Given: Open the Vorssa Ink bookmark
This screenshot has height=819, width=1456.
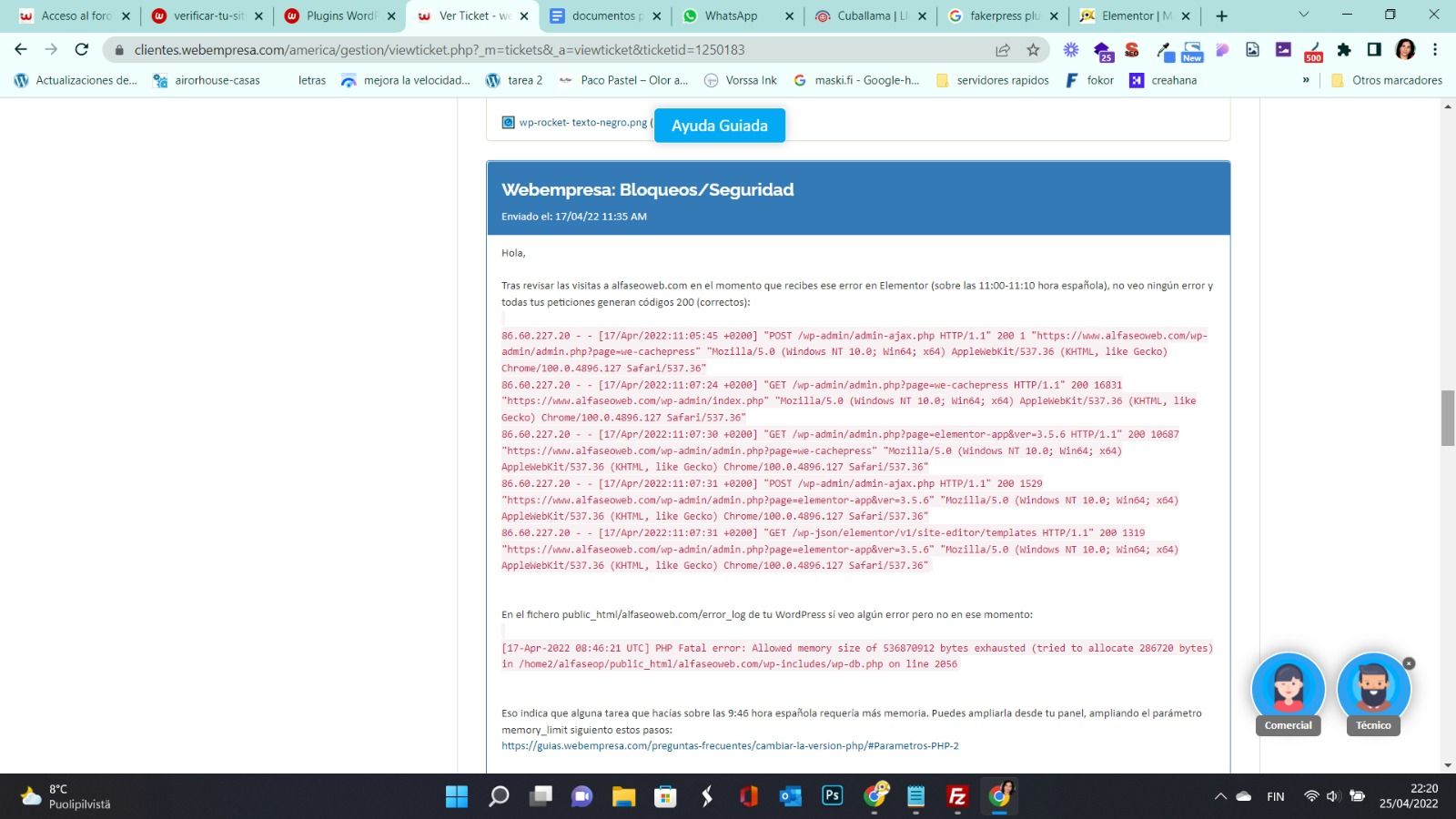Looking at the screenshot, I should pos(741,80).
